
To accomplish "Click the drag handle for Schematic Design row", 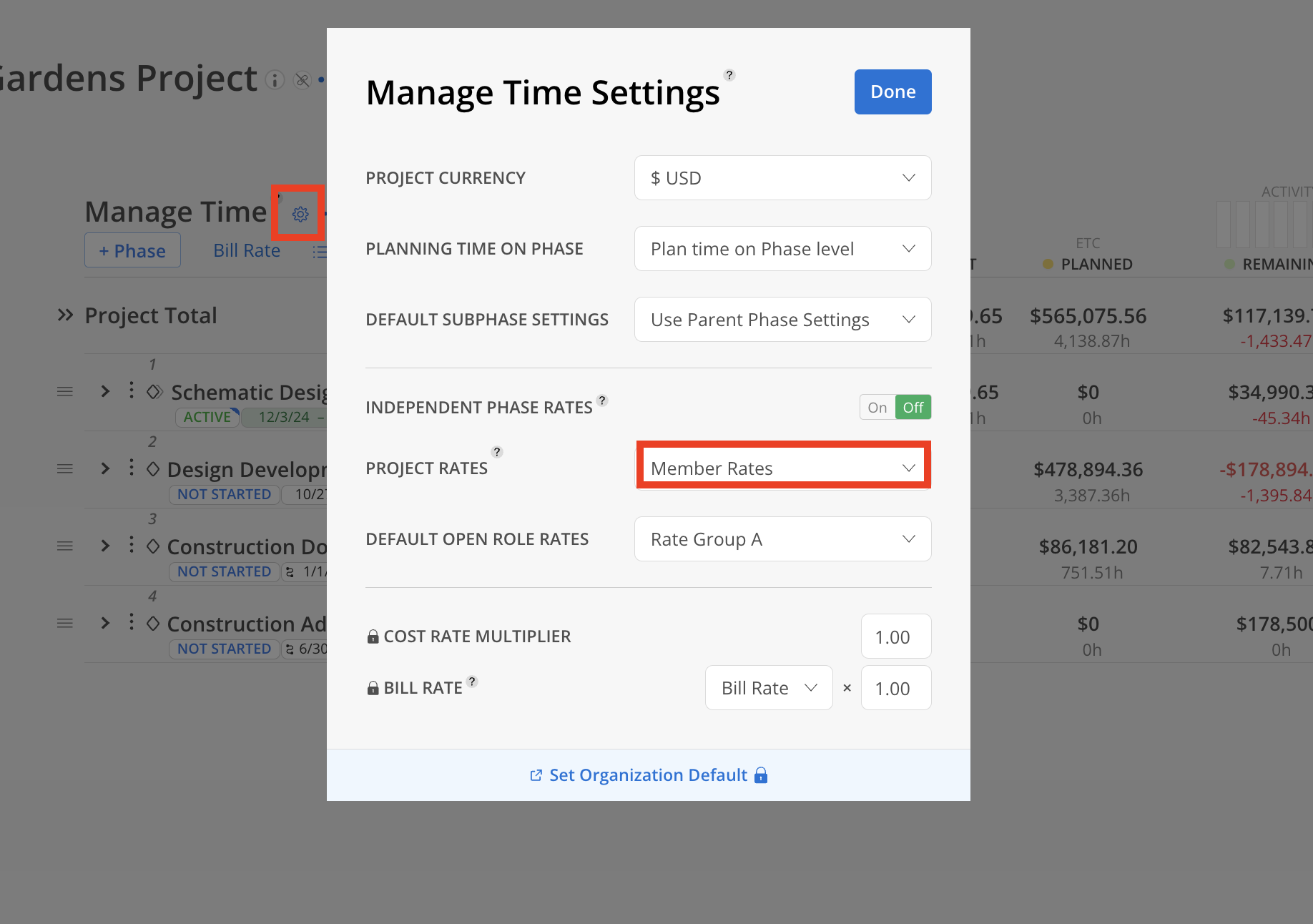I will (65, 391).
